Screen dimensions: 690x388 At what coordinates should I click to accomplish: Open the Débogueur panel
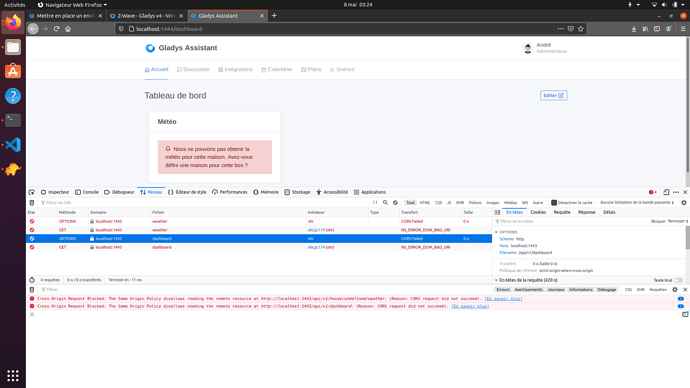(x=119, y=192)
